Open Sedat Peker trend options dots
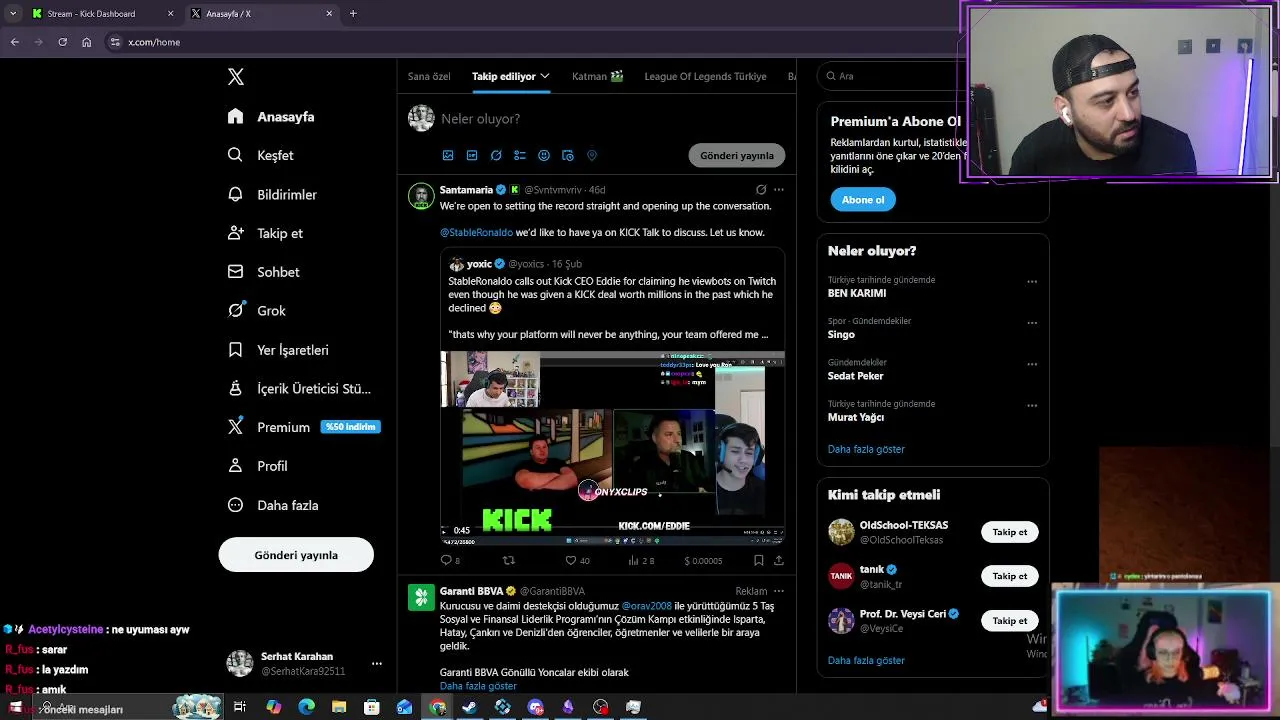1280x720 pixels. click(x=1032, y=365)
